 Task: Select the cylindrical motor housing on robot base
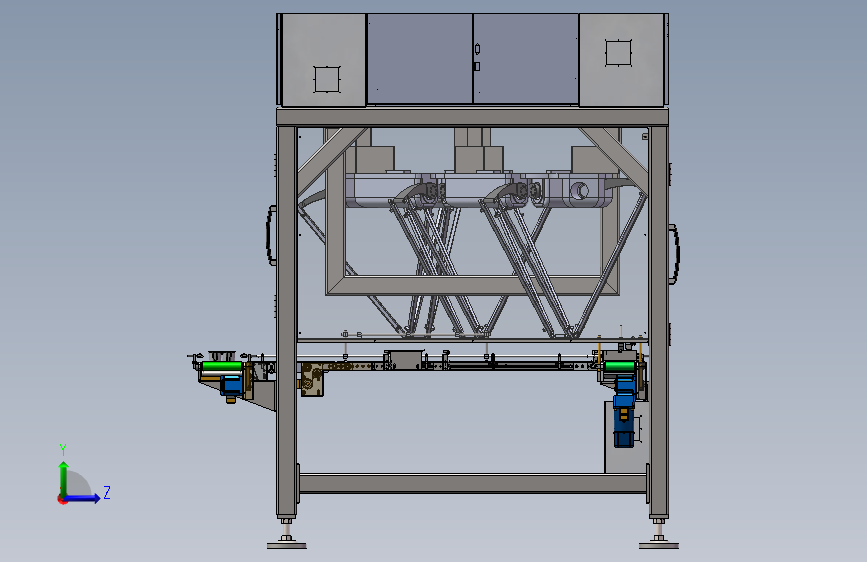point(579,191)
